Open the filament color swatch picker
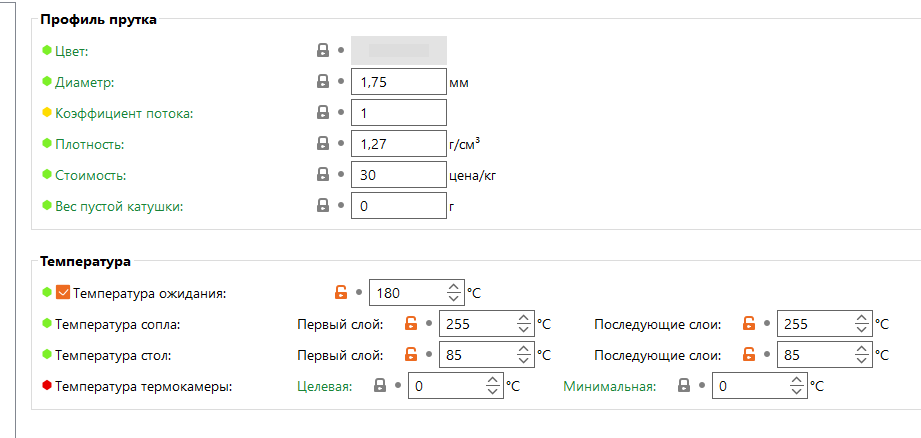Viewport: 921px width, 438px height. (399, 50)
